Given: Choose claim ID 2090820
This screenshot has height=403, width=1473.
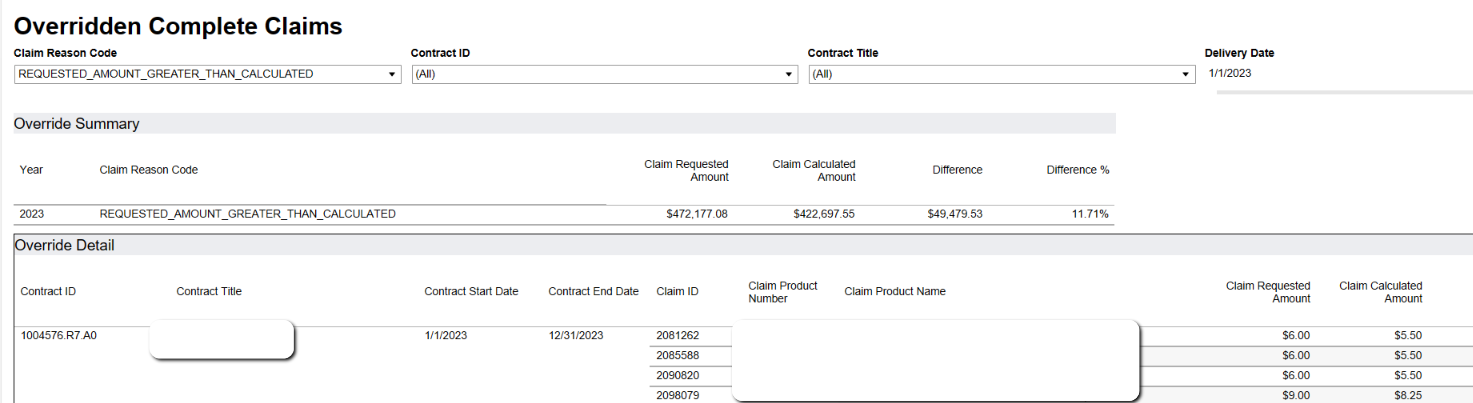Looking at the screenshot, I should (677, 376).
